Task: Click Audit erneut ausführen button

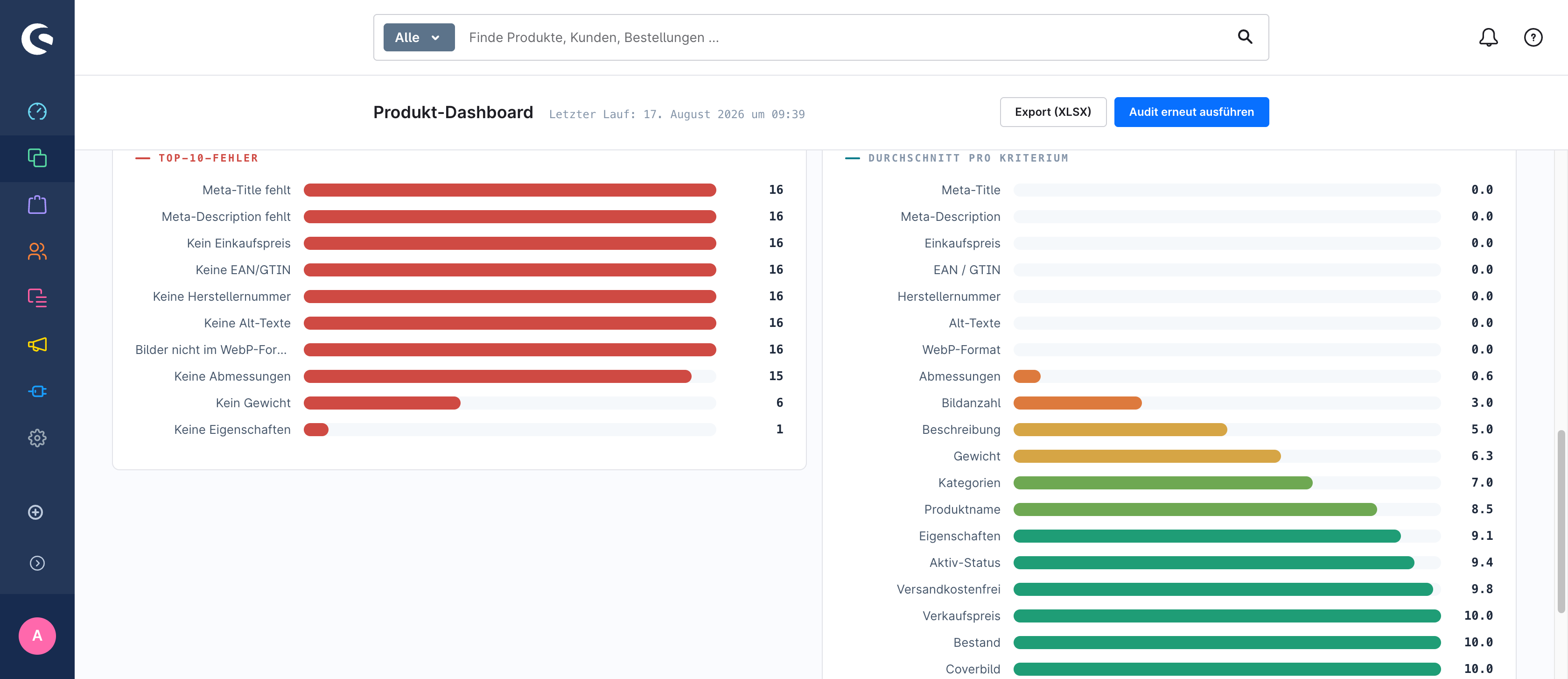Action: pos(1191,112)
